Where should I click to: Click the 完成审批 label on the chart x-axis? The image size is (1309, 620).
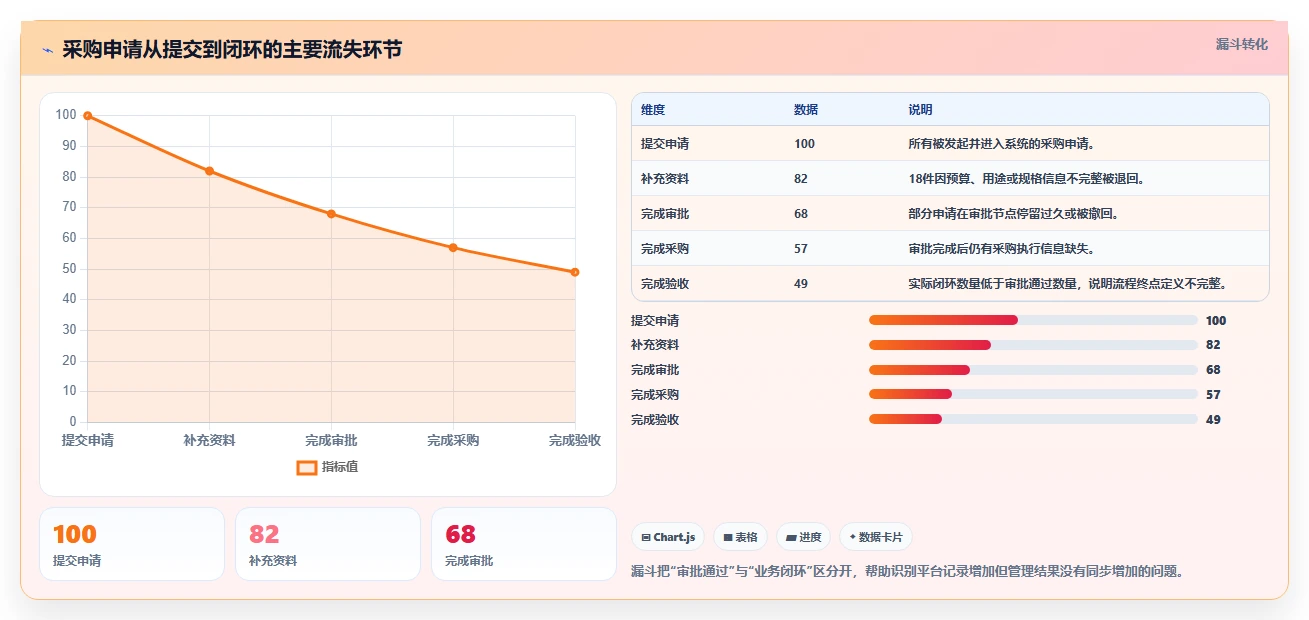tap(331, 440)
